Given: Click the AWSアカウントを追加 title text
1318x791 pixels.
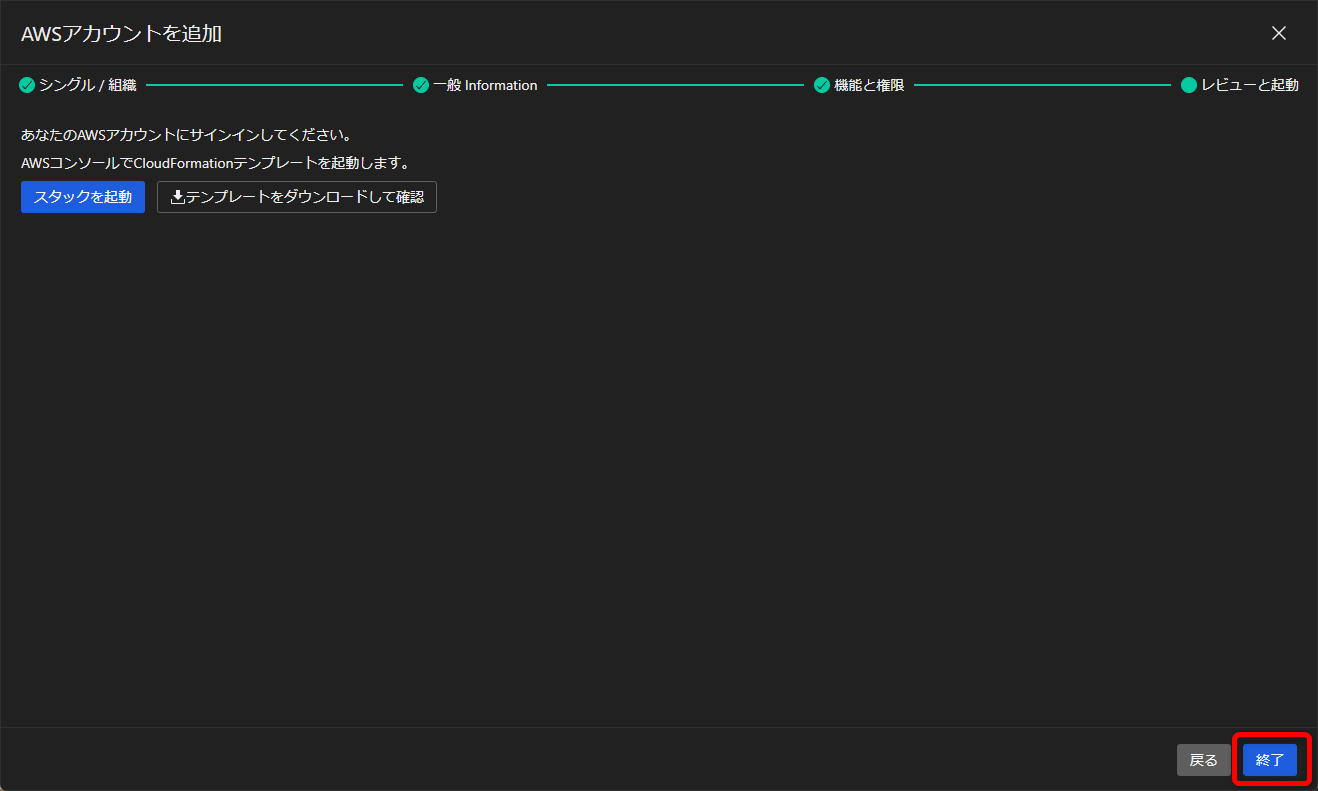Looking at the screenshot, I should (121, 33).
